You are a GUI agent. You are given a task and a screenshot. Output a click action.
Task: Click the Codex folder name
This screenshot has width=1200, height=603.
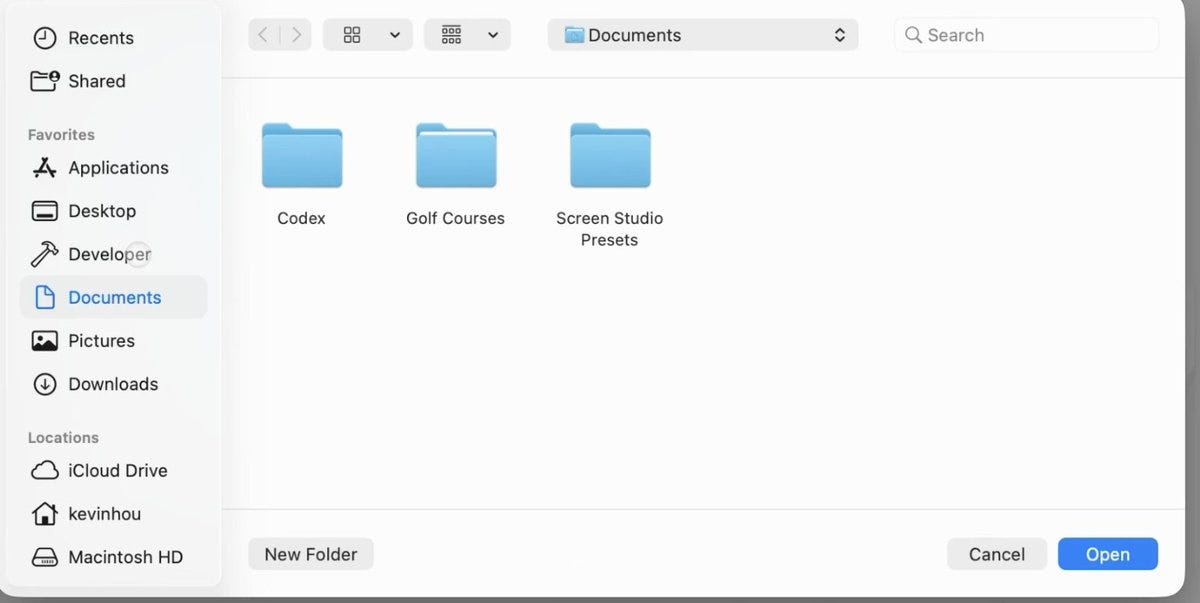click(x=301, y=218)
